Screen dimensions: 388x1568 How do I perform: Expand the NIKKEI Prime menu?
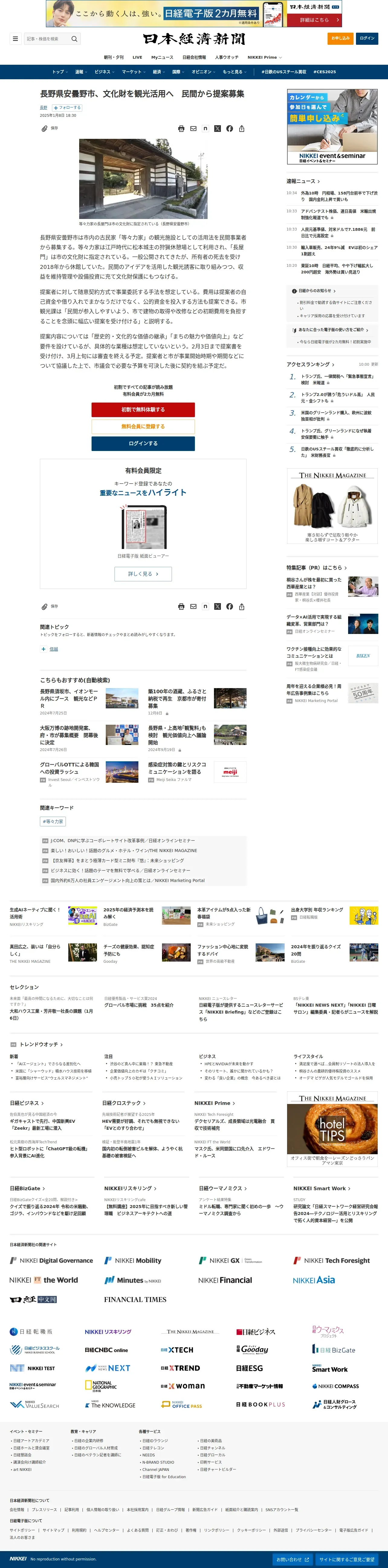(264, 57)
